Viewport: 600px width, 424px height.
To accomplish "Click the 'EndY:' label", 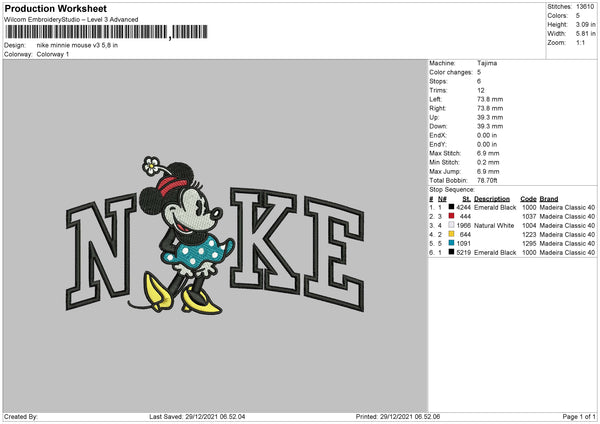I will pos(438,144).
